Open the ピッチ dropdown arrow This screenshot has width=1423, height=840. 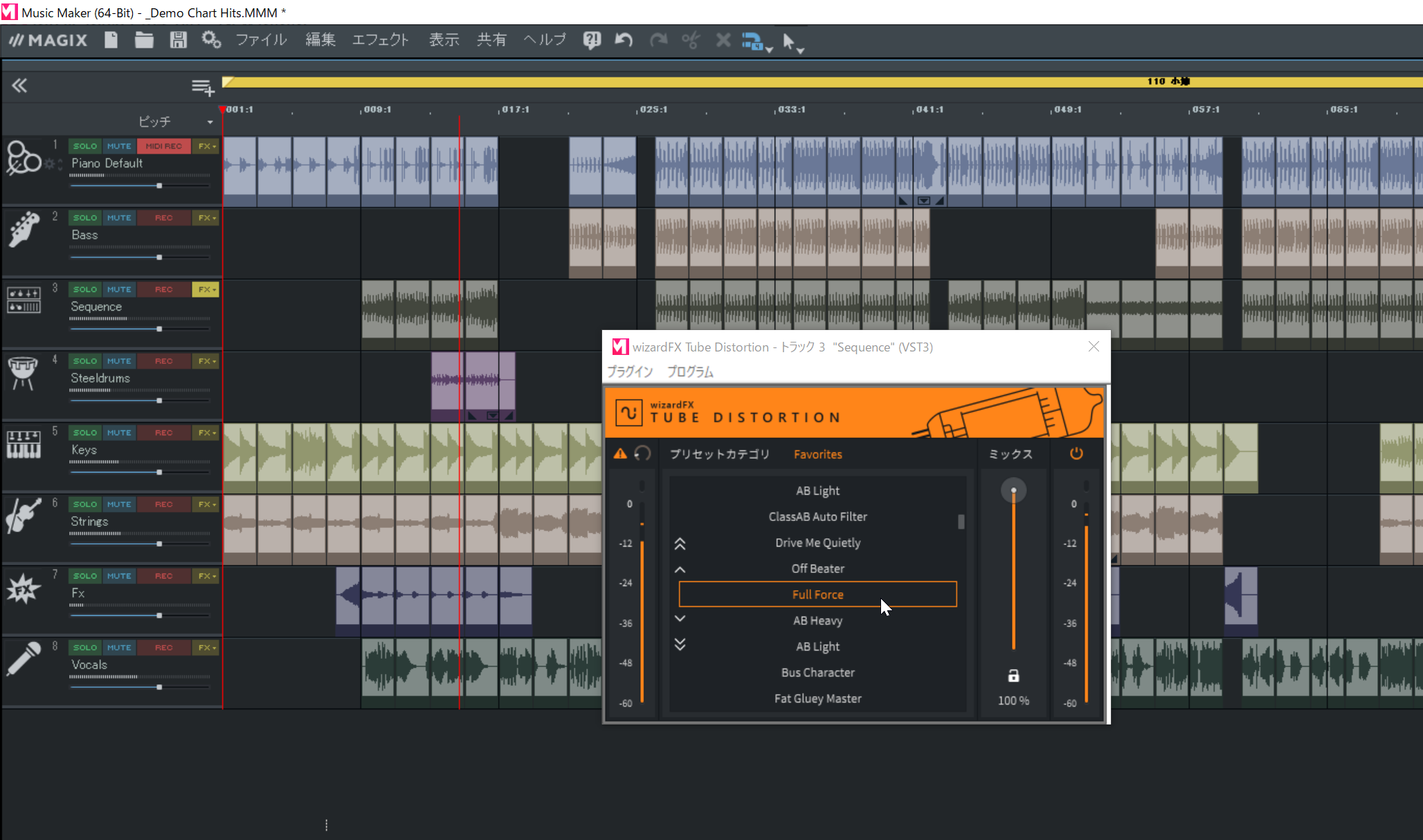coord(210,122)
